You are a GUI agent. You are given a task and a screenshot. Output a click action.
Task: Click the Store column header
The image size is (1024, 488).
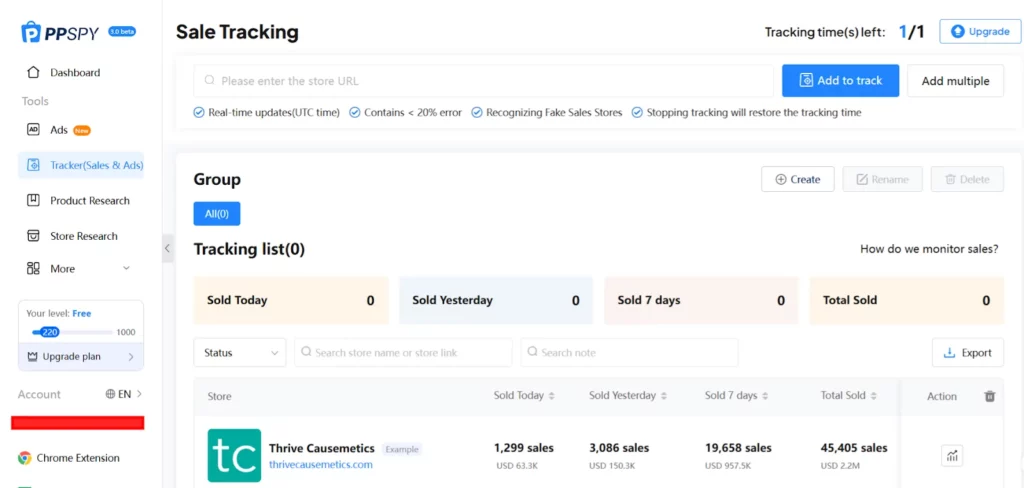(x=219, y=396)
